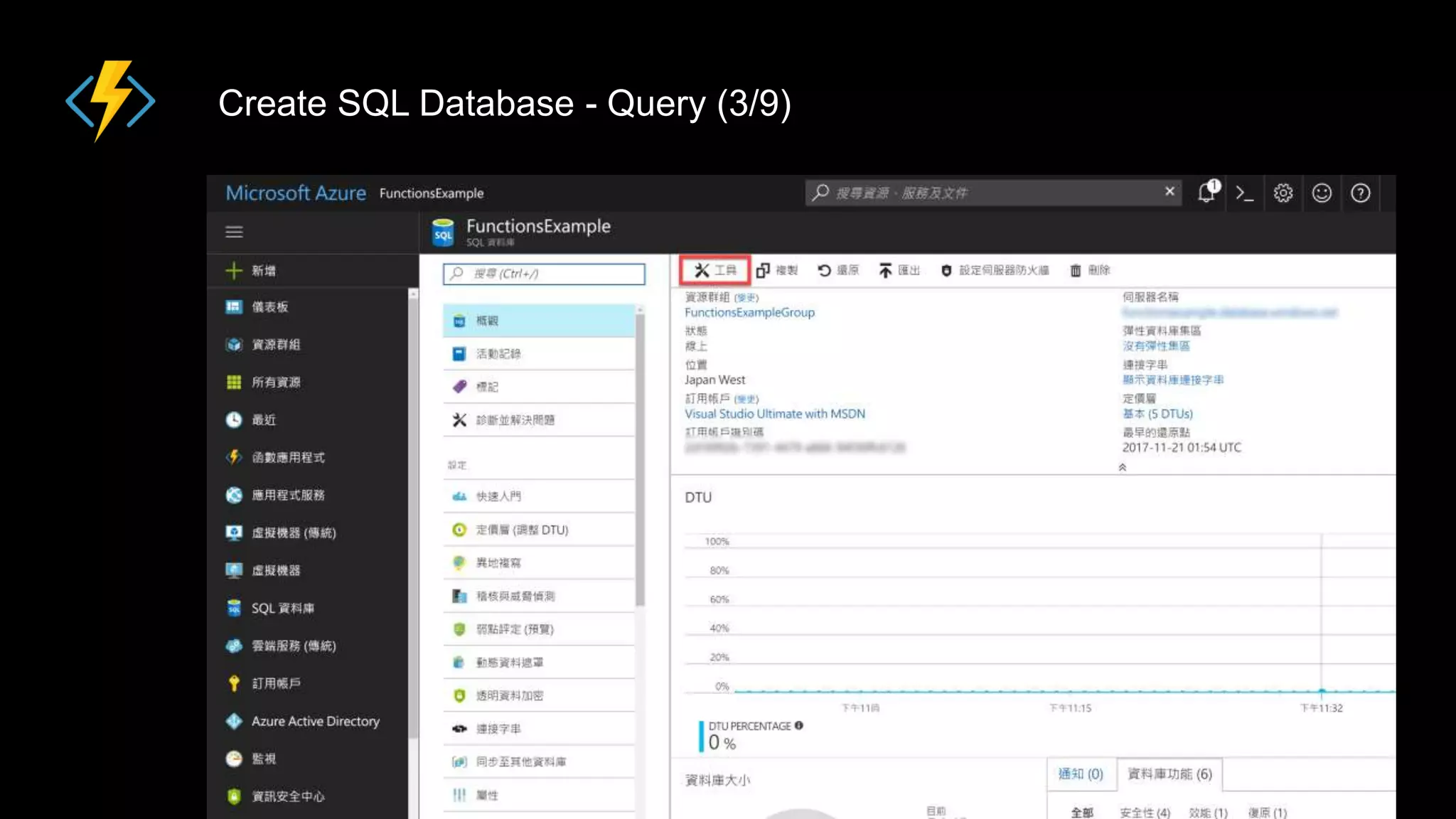Screen dimensions: 1456x819
Task: Click the 匯出 export toolbar button
Action: [x=899, y=270]
